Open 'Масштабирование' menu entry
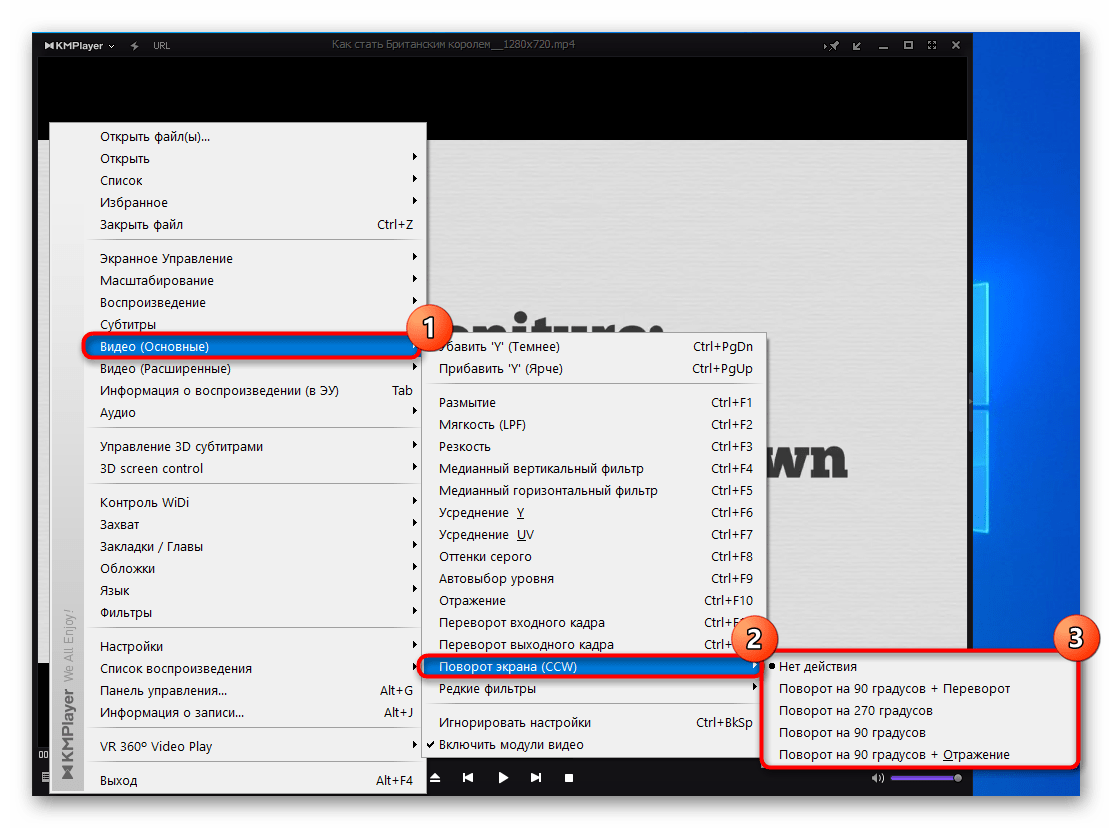Screen dimensions: 1112x828 click(253, 280)
